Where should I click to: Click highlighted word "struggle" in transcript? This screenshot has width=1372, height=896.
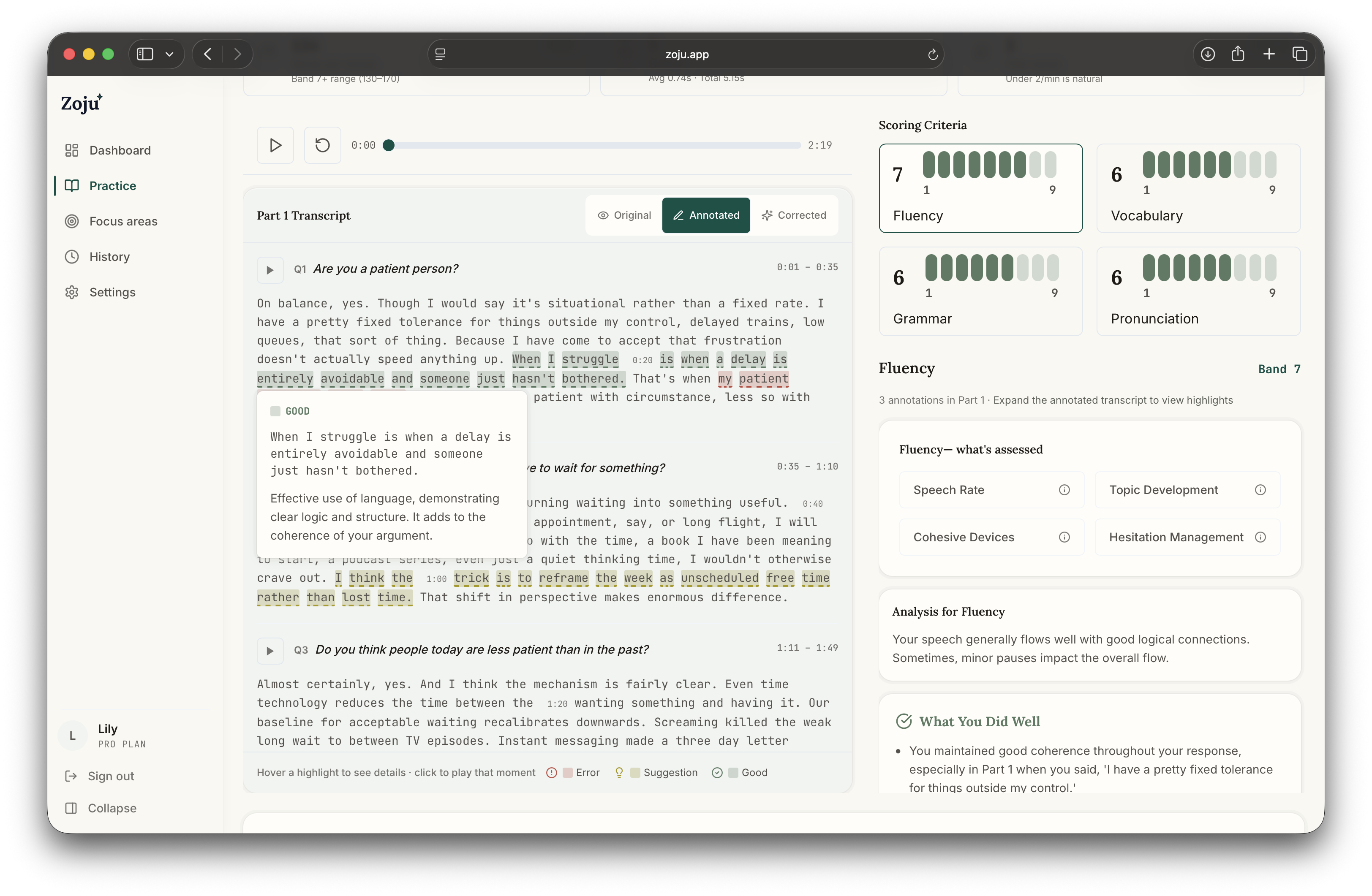[590, 360]
